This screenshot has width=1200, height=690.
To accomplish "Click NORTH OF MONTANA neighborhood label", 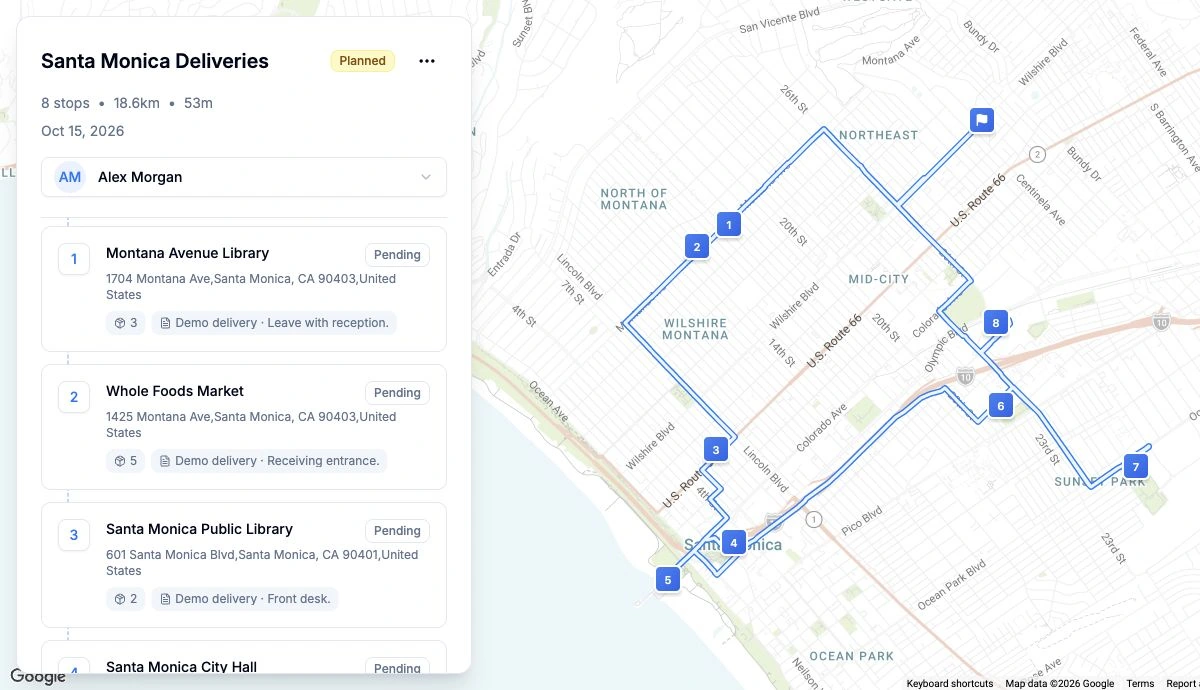I will pos(634,199).
